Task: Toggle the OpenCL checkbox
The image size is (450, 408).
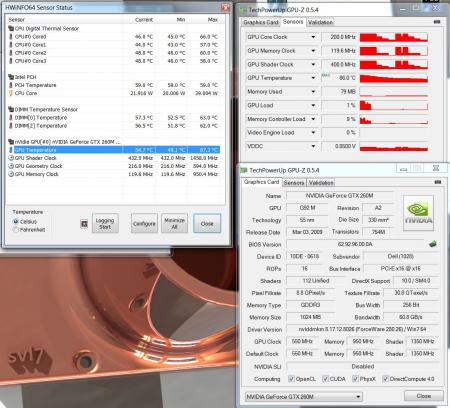Action: tap(291, 379)
